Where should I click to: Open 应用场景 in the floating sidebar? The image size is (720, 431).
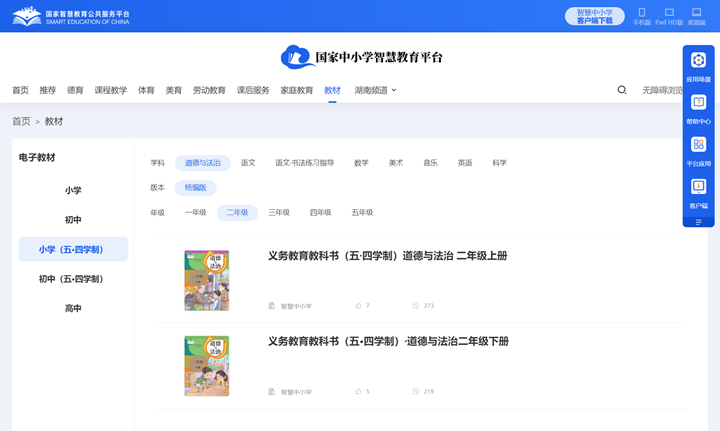point(698,66)
